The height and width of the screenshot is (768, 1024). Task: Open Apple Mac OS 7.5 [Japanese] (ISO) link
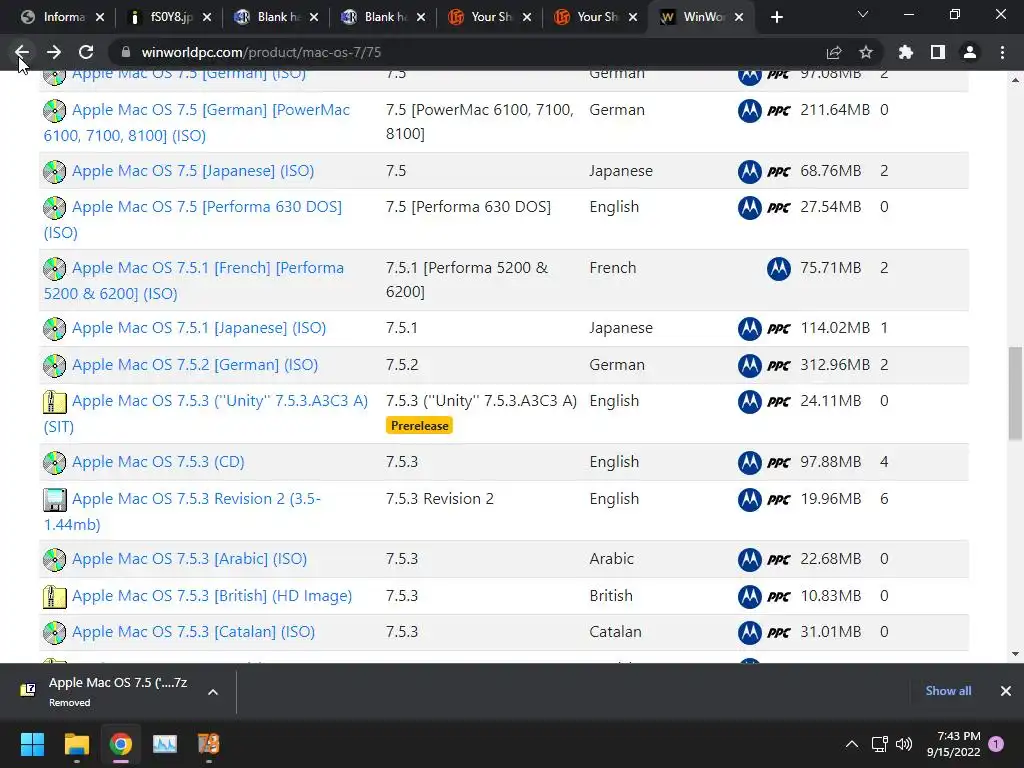(193, 171)
